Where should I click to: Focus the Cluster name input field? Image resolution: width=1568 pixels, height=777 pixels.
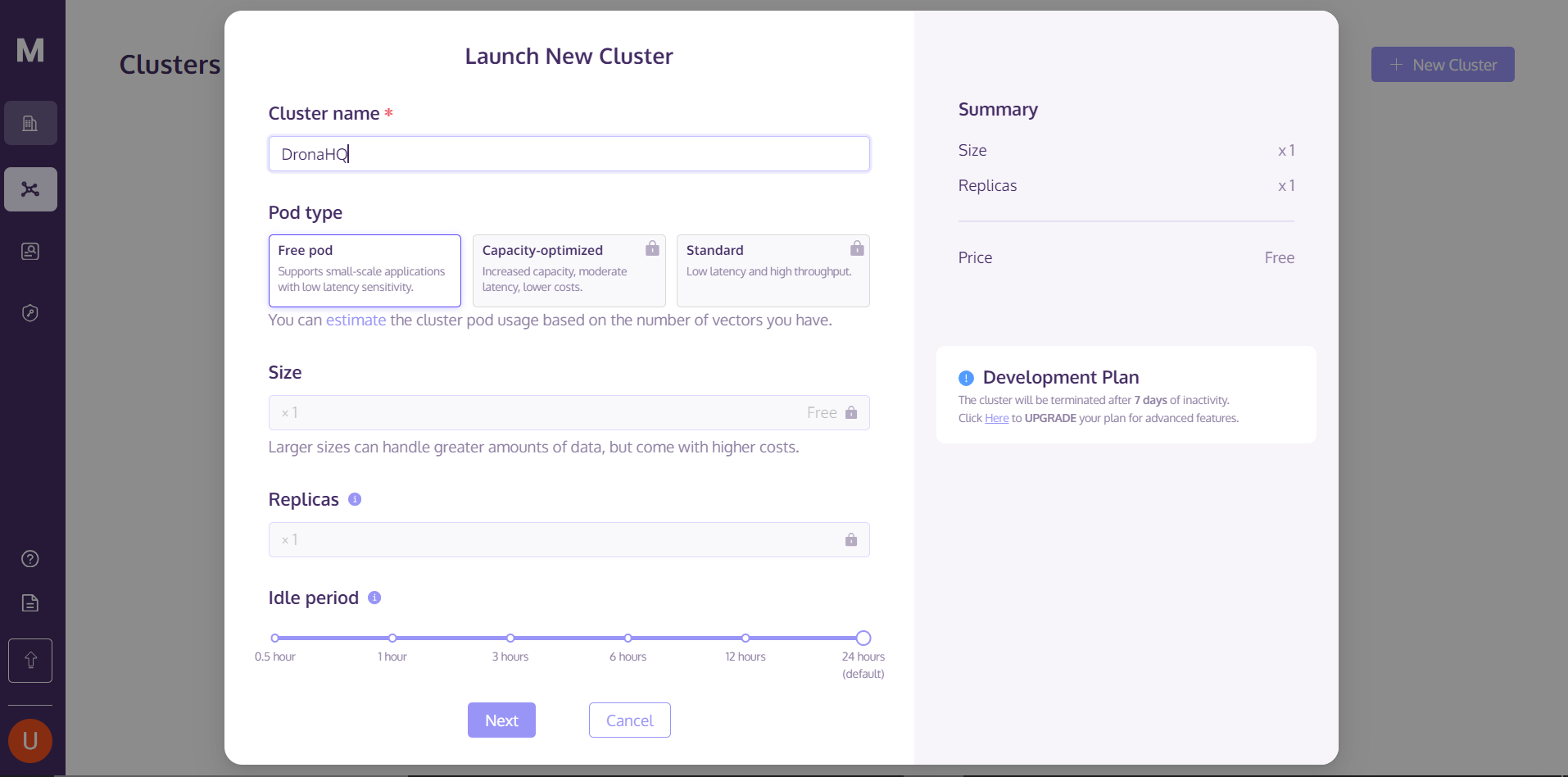[569, 154]
